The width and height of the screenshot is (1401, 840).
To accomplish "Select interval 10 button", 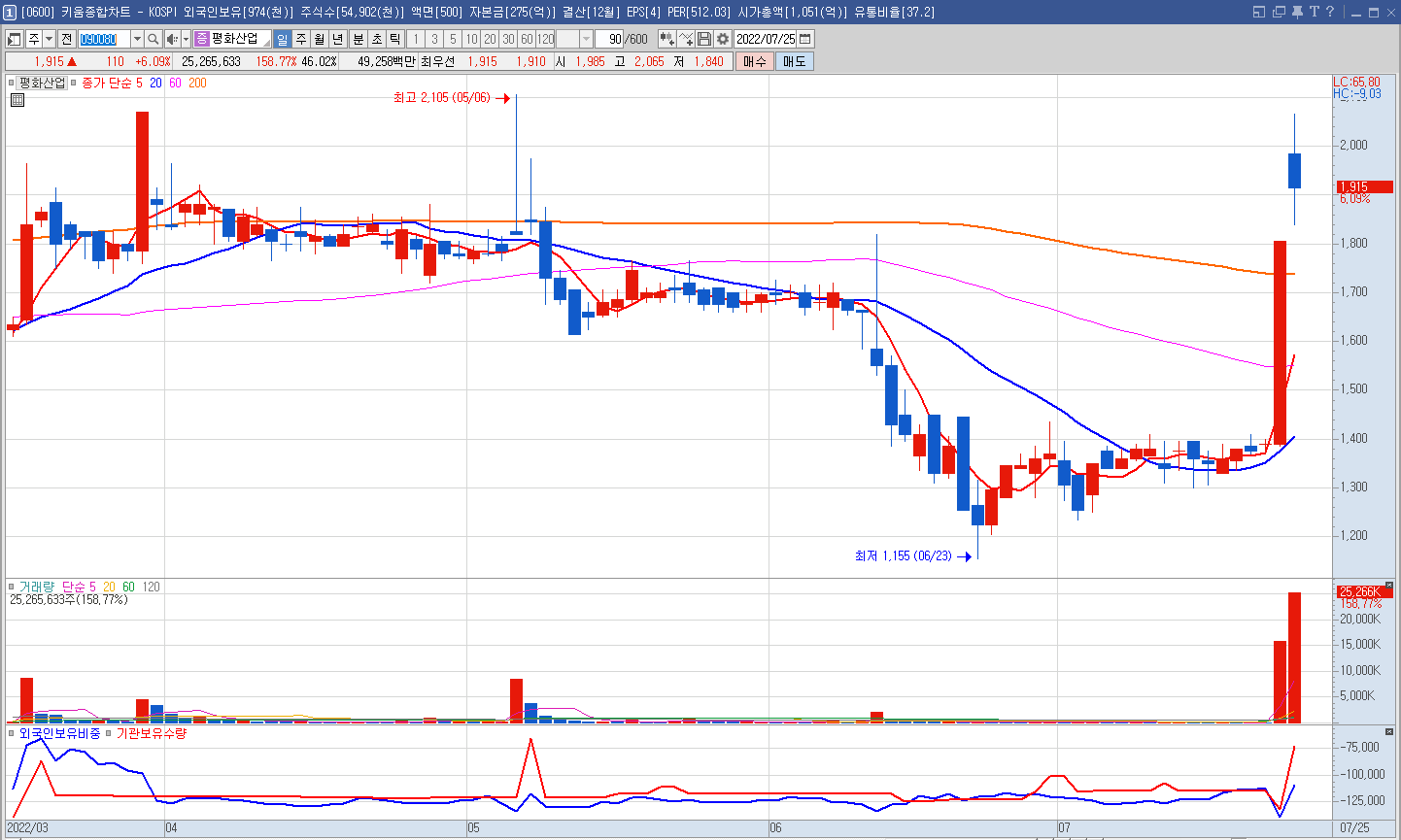I will 471,39.
